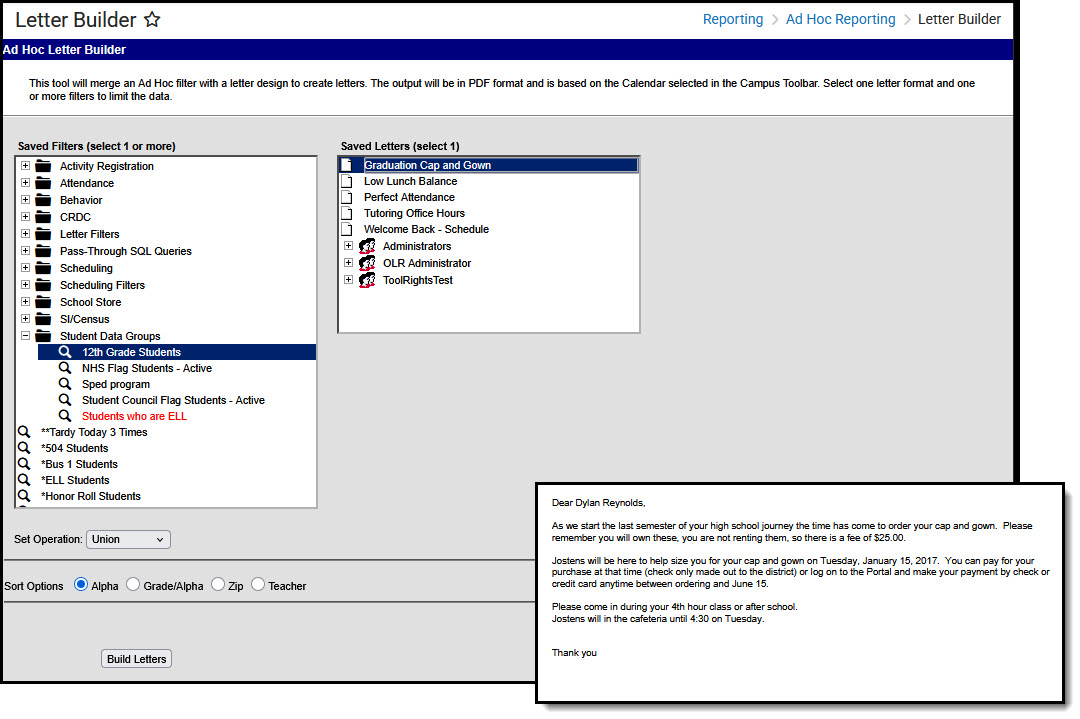The width and height of the screenshot is (1080, 719).
Task: Click the Build Letters button
Action: 136,659
